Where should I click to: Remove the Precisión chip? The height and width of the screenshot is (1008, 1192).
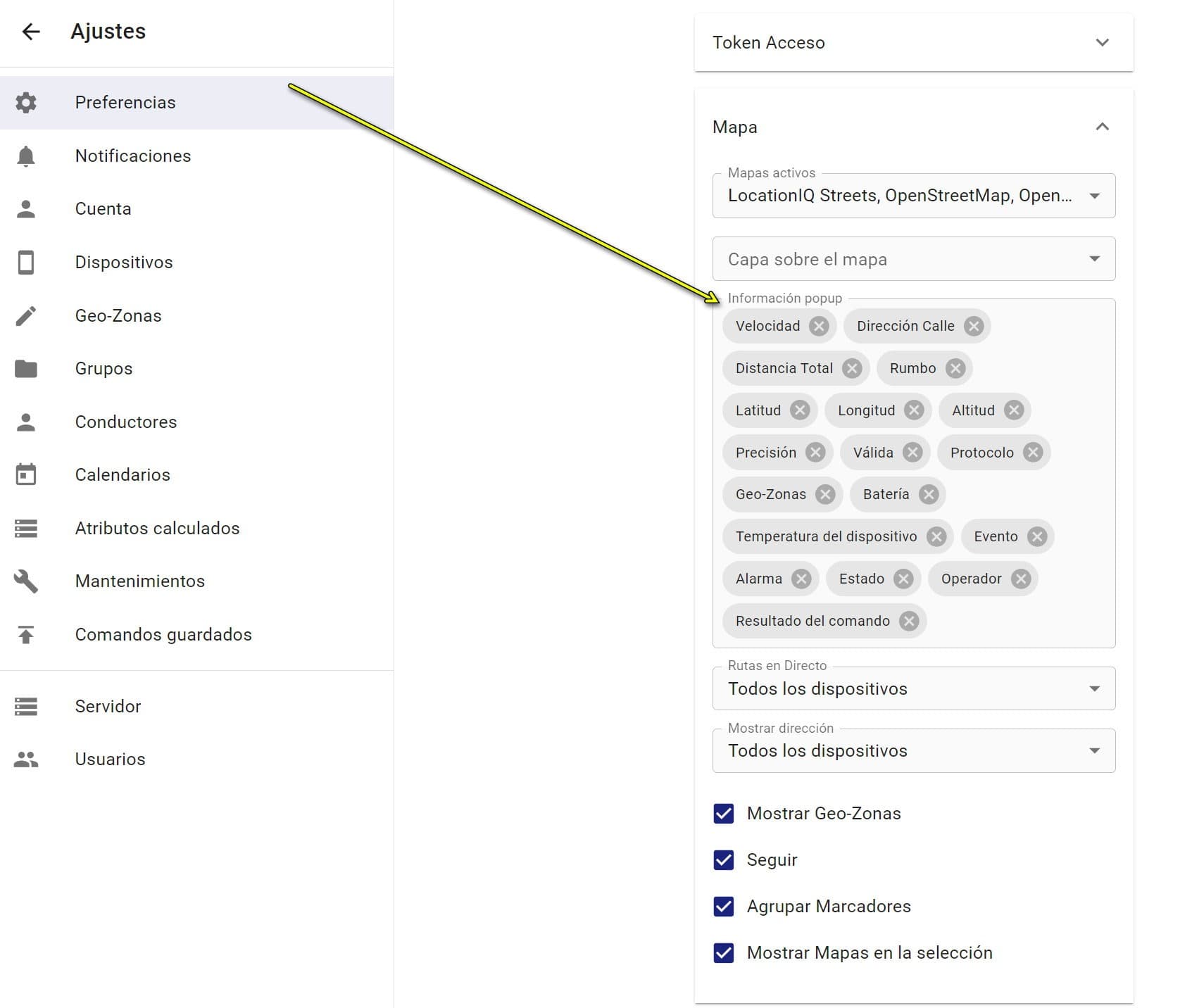coord(815,453)
